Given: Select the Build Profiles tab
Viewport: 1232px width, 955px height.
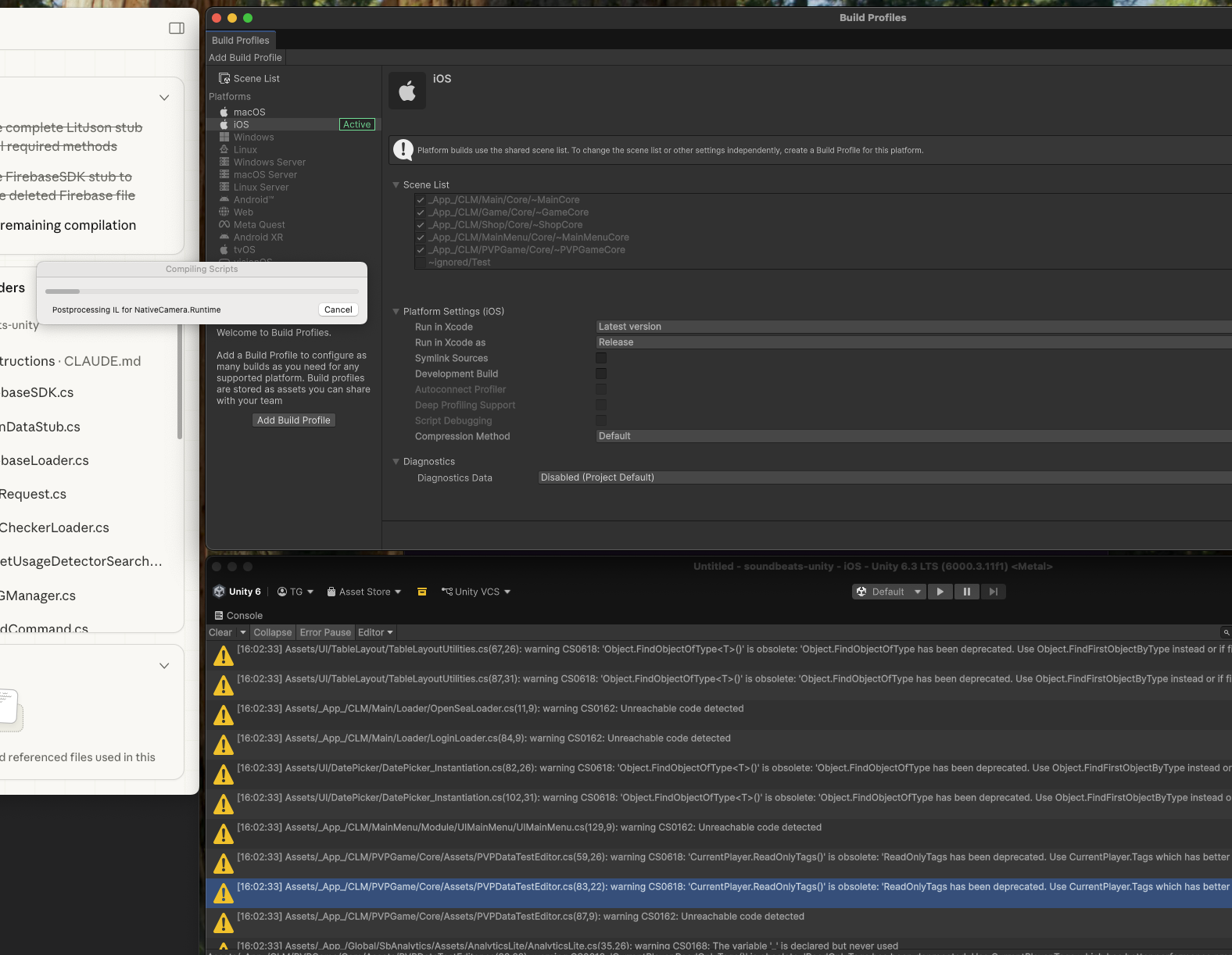Looking at the screenshot, I should click(241, 40).
